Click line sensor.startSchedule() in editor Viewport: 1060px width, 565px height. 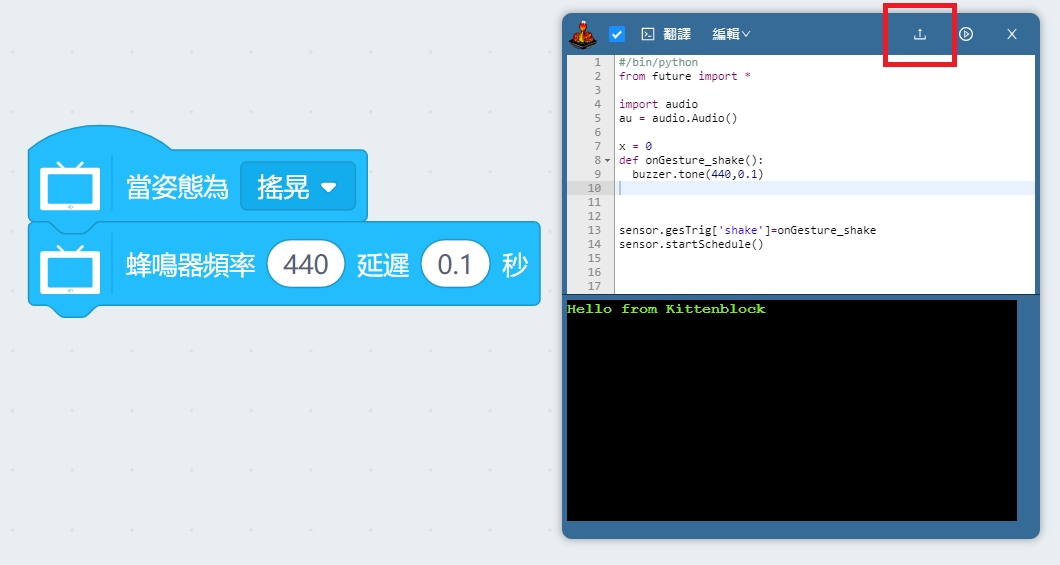point(690,244)
